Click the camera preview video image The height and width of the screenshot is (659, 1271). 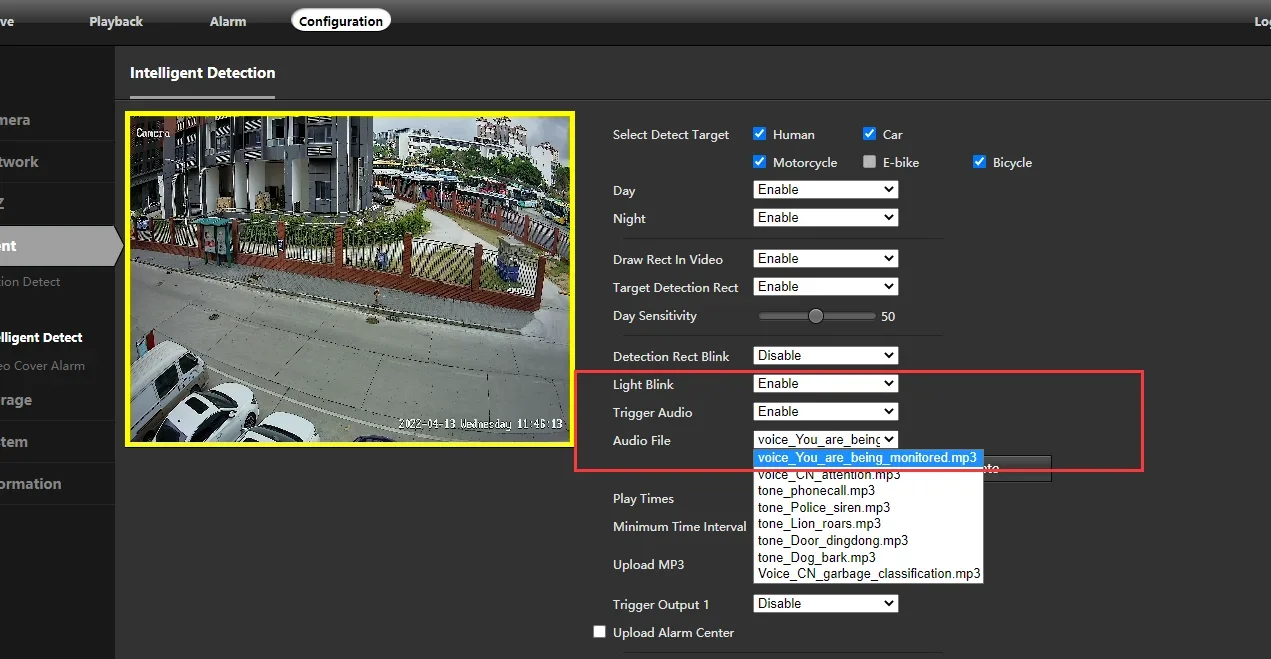pyautogui.click(x=349, y=278)
